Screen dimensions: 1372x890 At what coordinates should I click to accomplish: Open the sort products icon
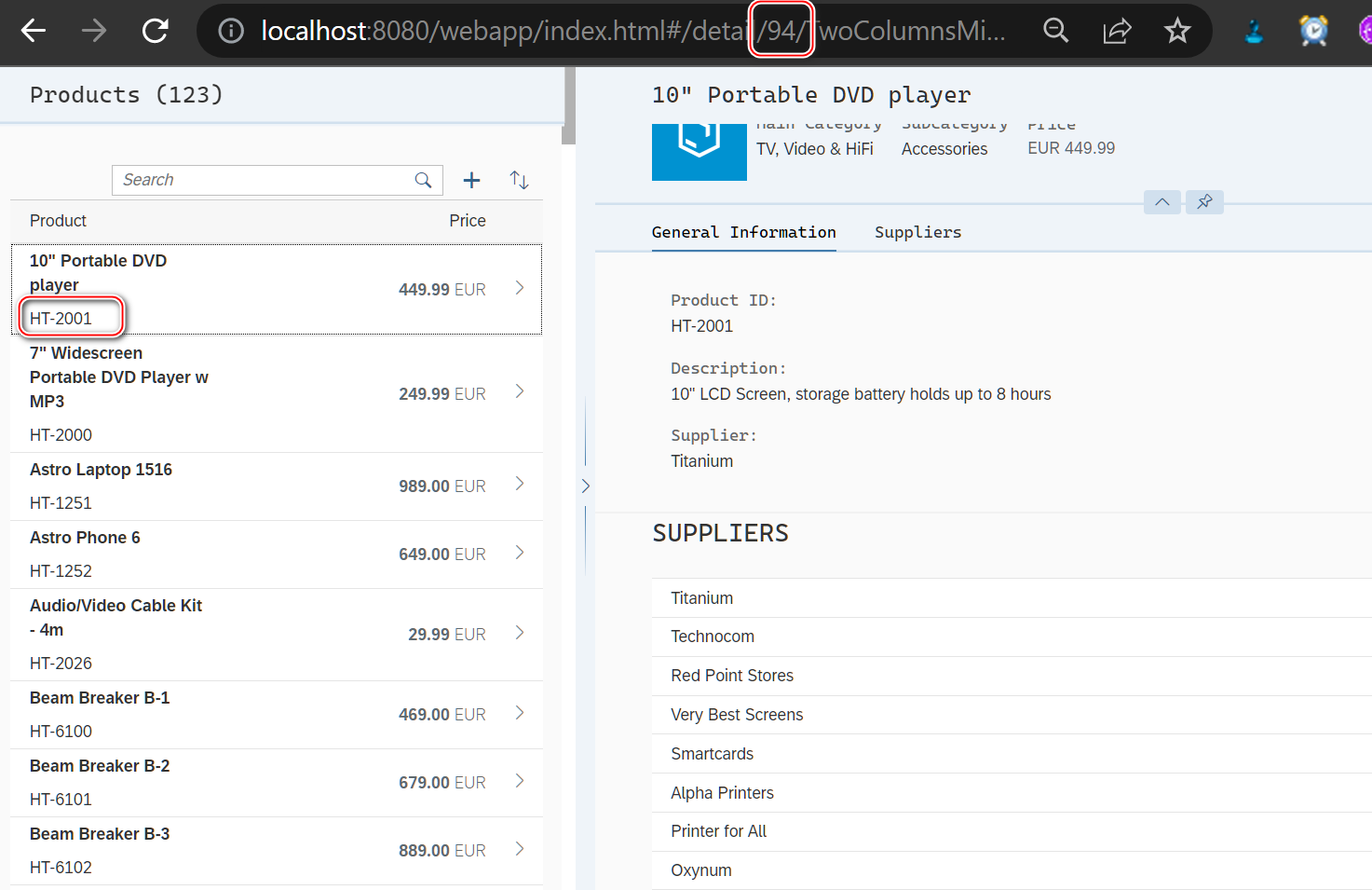519,180
